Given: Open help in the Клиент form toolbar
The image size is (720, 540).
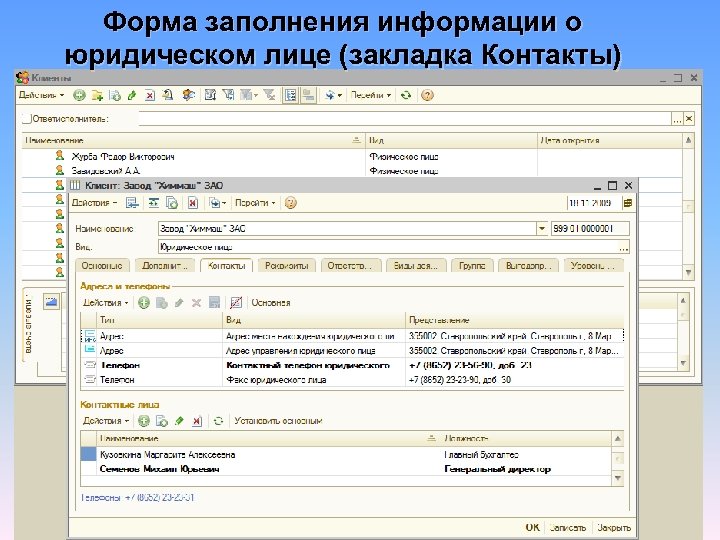Looking at the screenshot, I should point(291,202).
